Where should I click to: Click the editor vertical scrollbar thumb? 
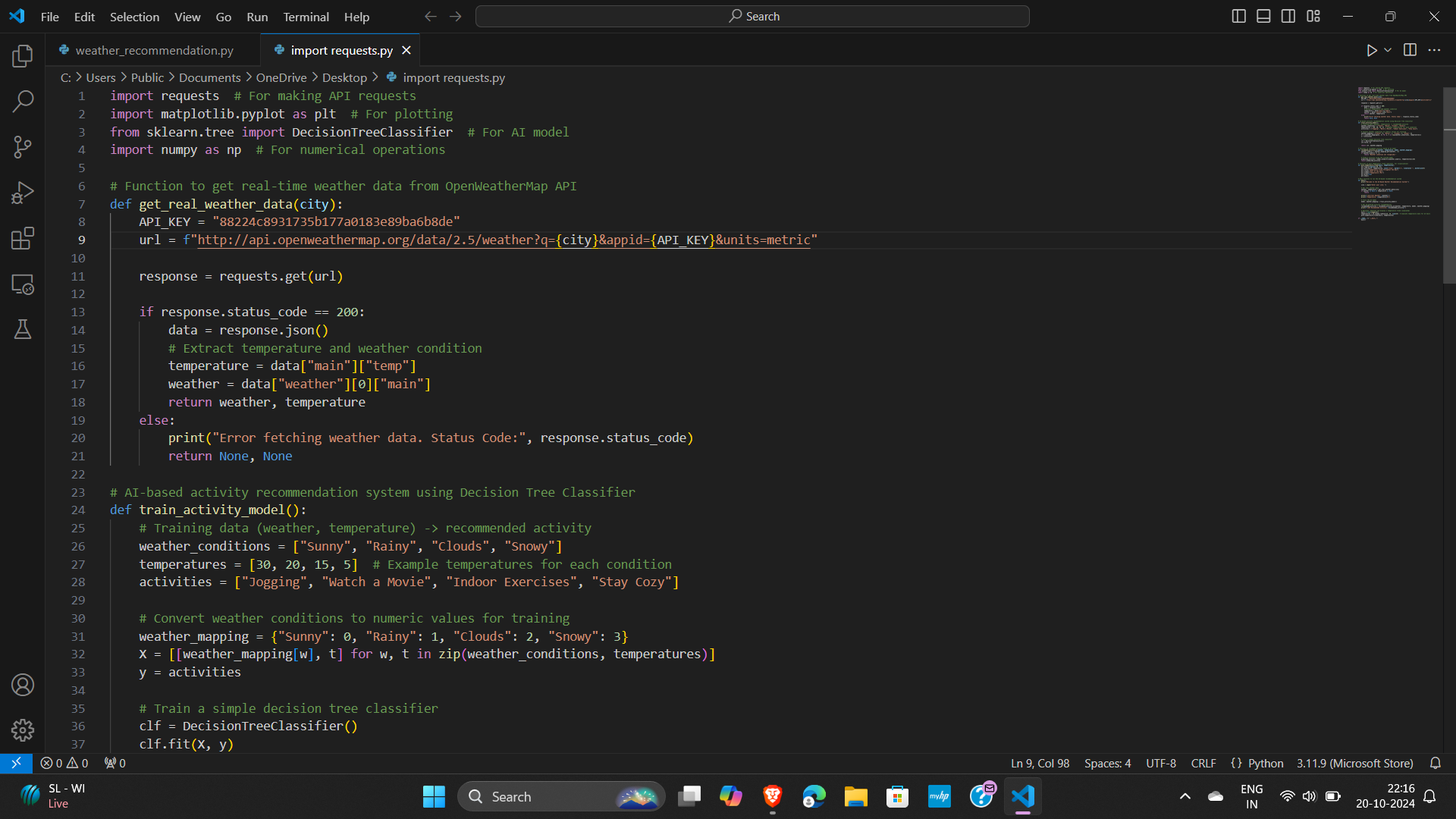(1449, 186)
